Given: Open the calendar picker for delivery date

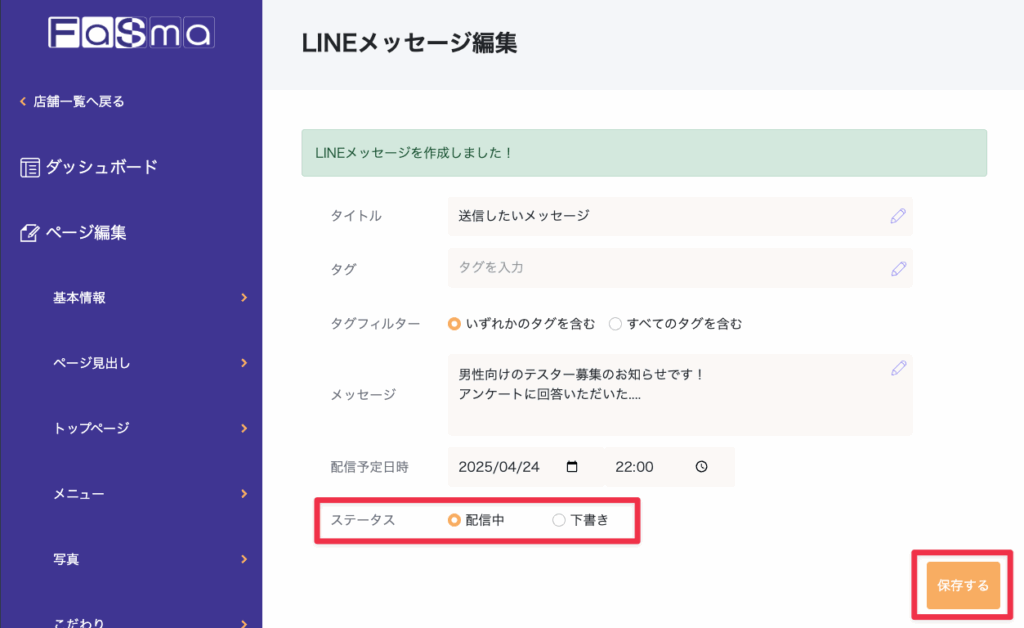Looking at the screenshot, I should pyautogui.click(x=572, y=467).
